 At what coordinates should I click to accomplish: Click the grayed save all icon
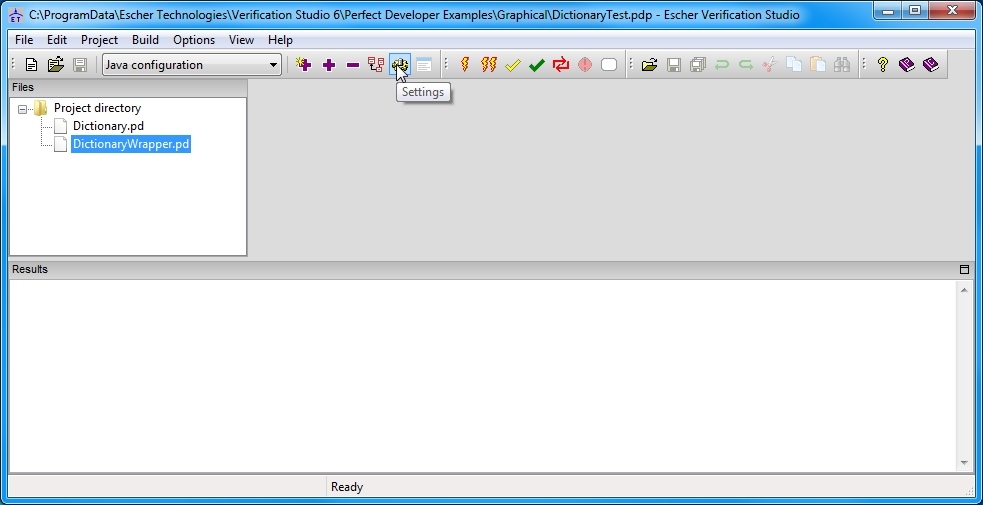(698, 65)
